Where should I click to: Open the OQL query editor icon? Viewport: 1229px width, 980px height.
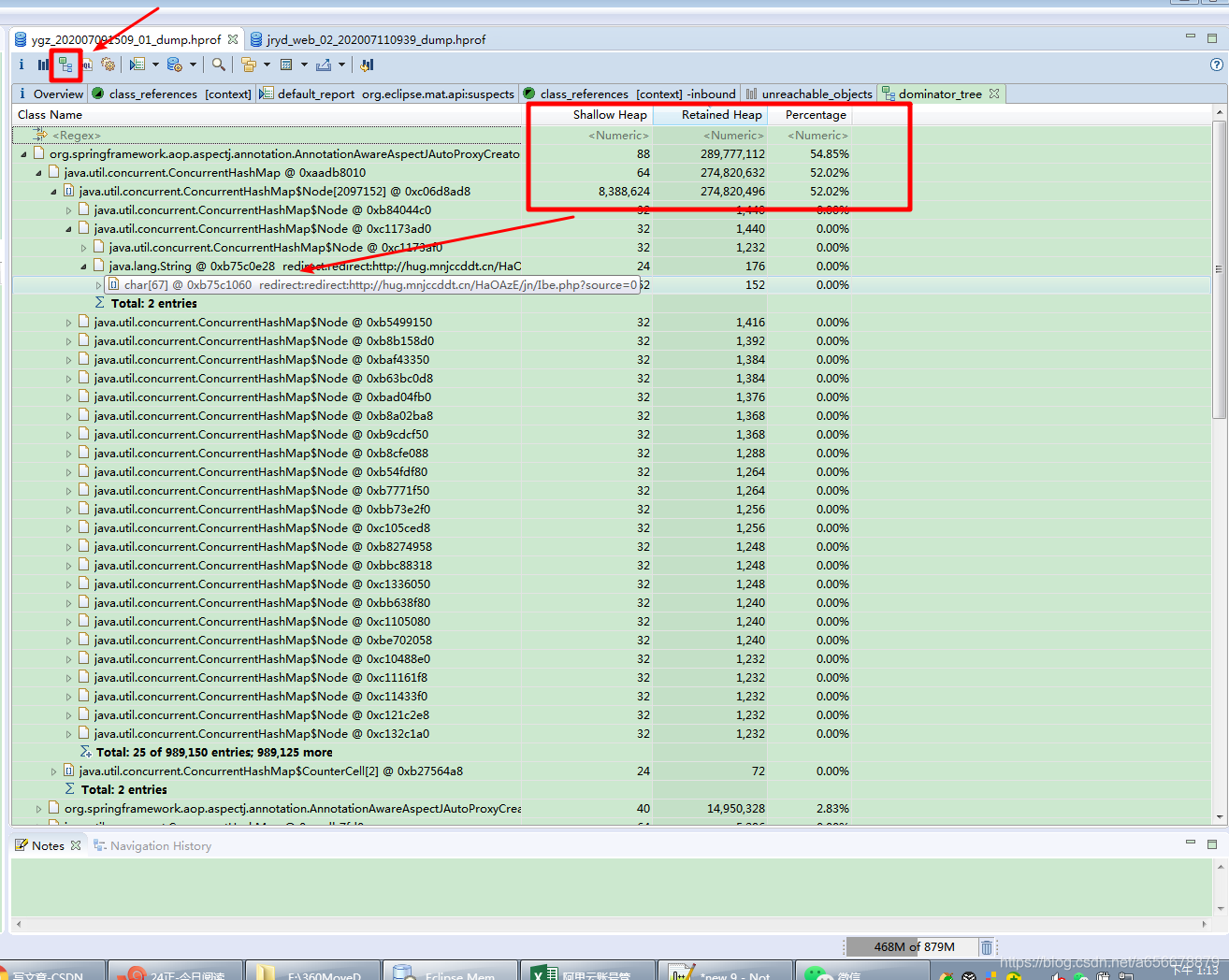point(87,65)
